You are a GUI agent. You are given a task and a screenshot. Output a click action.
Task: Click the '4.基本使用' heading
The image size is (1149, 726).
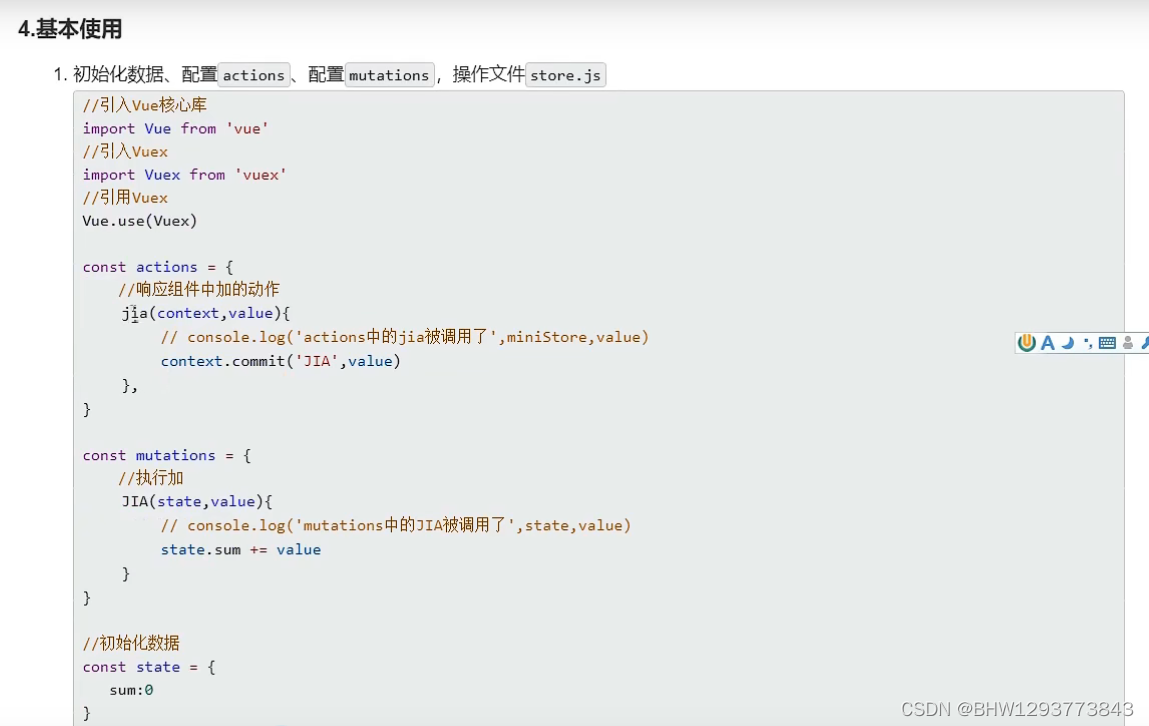(70, 29)
